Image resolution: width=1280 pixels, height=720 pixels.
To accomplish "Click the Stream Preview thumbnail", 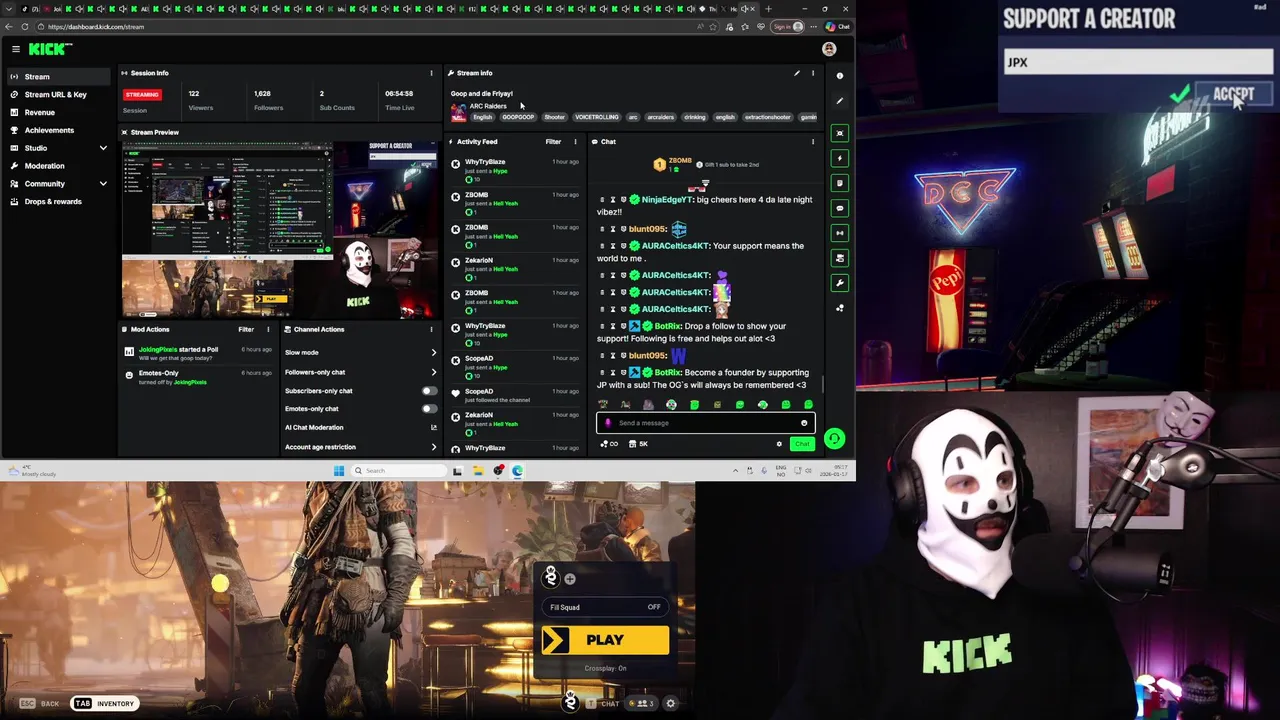I will [x=279, y=230].
